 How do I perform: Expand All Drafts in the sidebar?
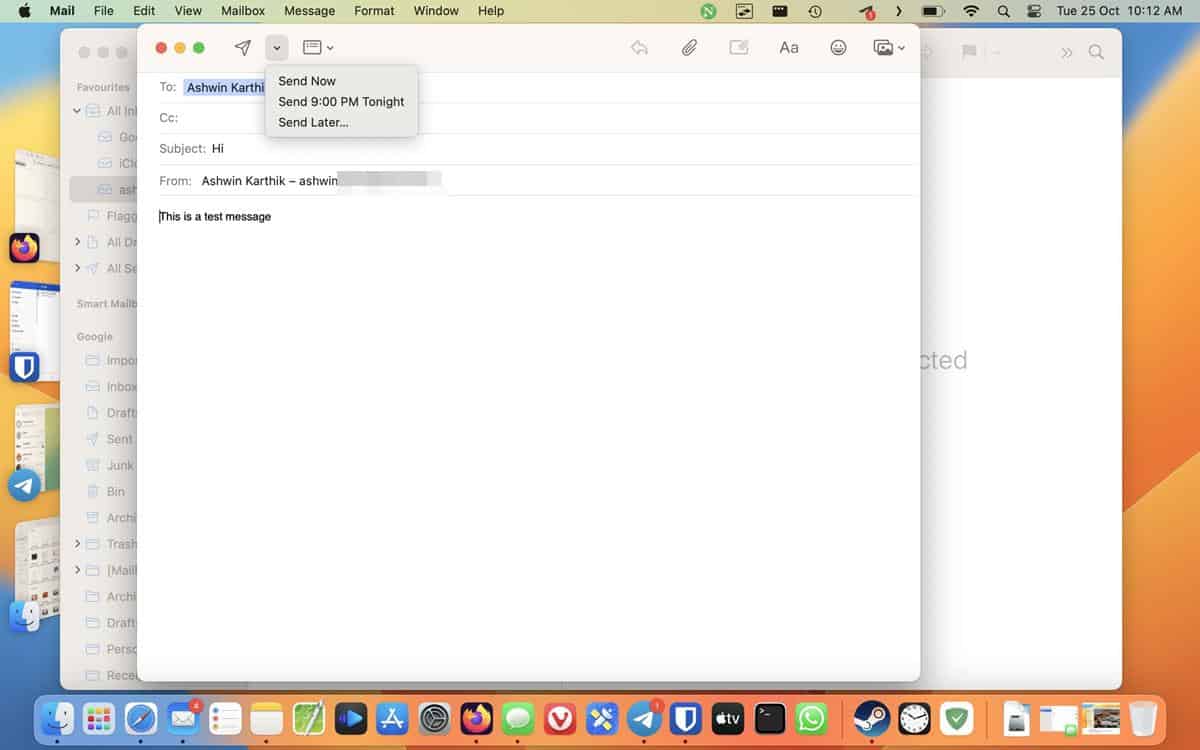pyautogui.click(x=77, y=241)
